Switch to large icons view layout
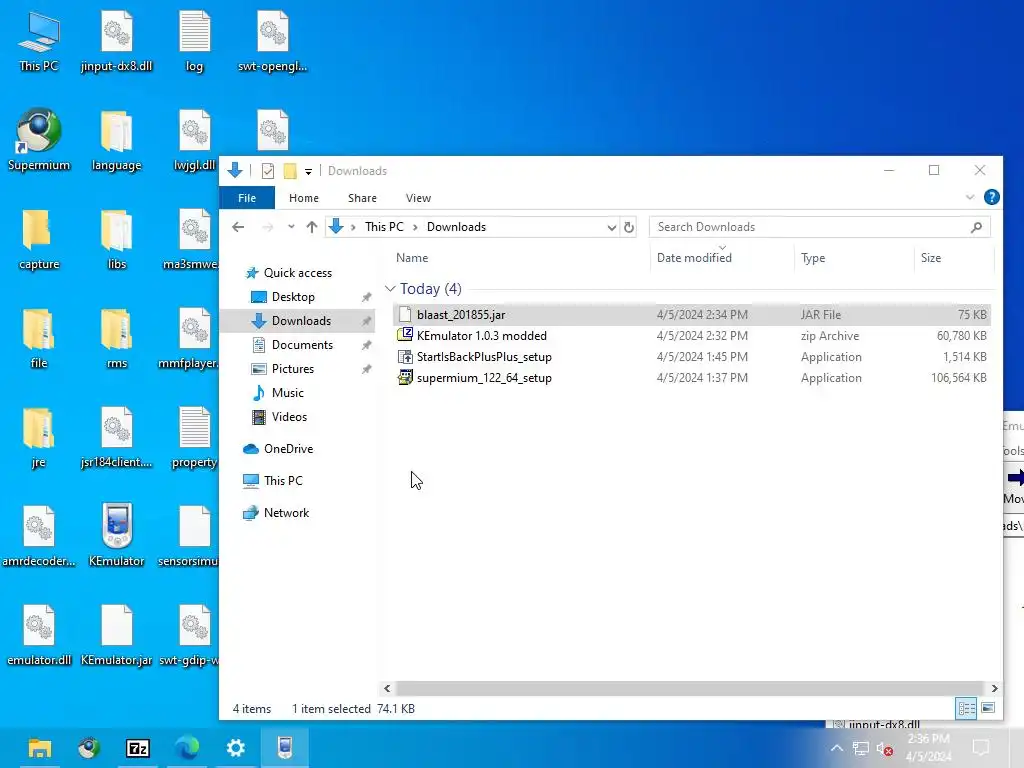 tap(988, 708)
